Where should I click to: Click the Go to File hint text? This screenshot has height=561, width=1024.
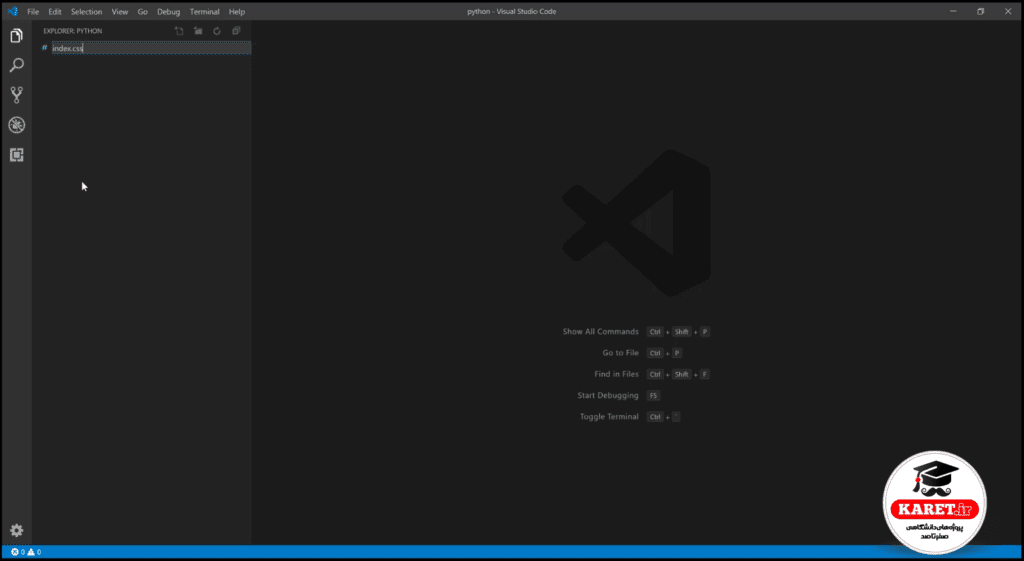620,353
